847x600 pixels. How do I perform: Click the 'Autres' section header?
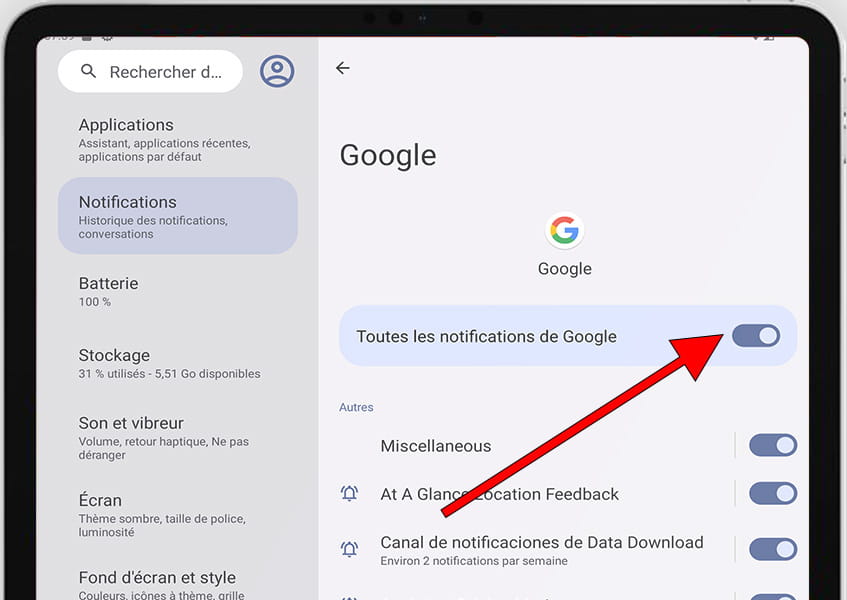click(356, 407)
